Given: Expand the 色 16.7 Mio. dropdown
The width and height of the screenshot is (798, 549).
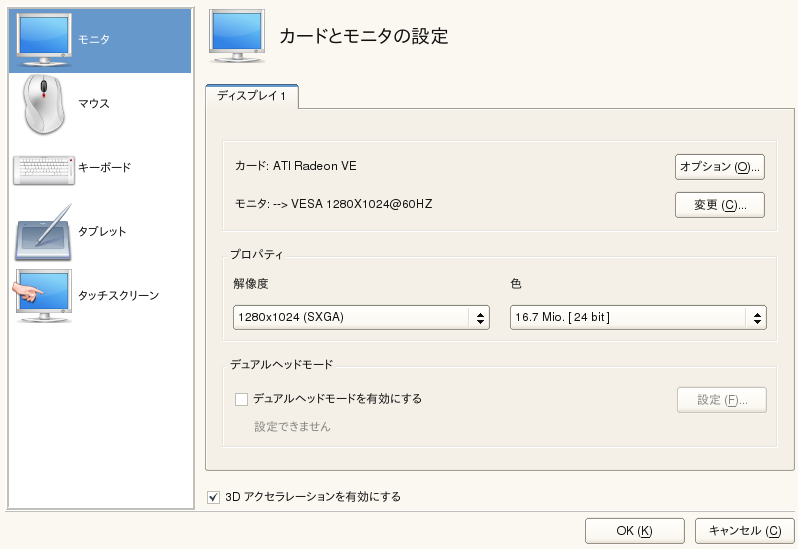Looking at the screenshot, I should 638,318.
